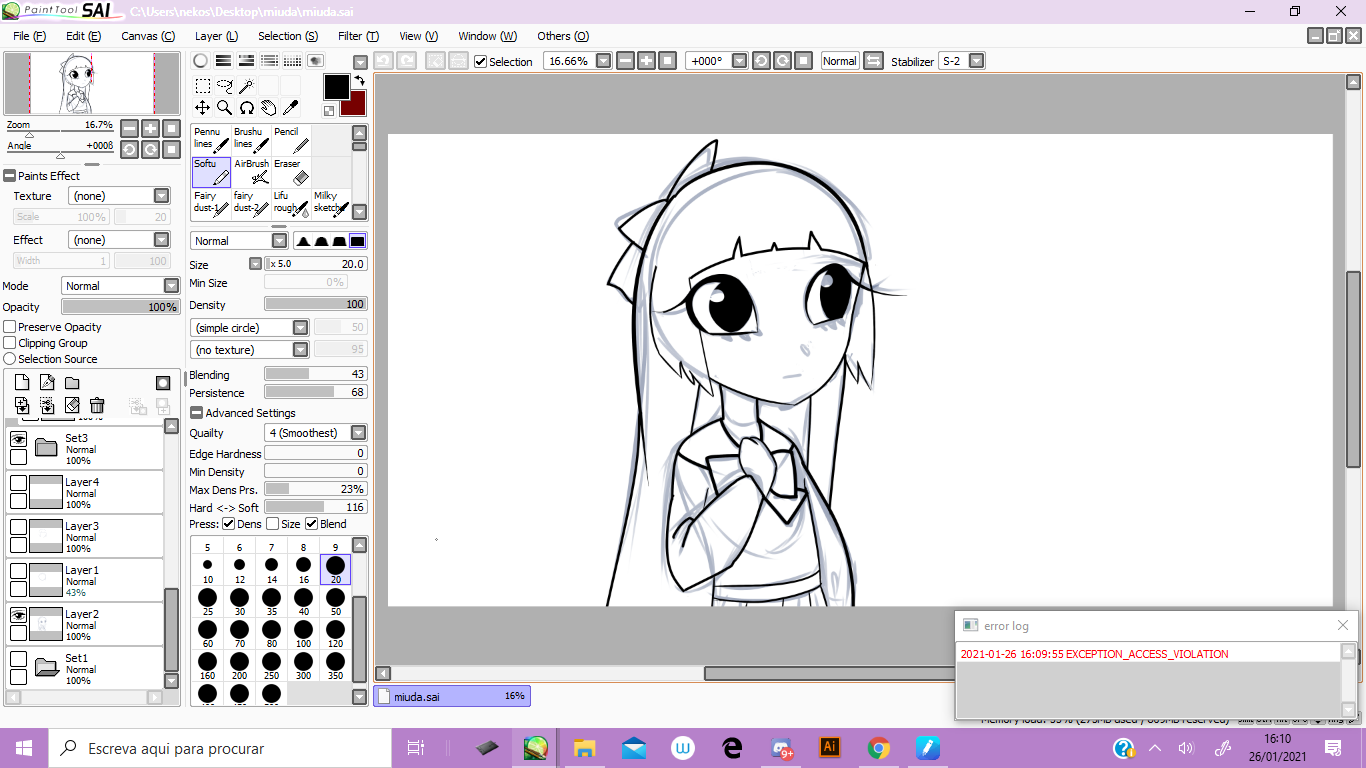Open the color wheel panel
The image size is (1366, 768).
click(x=200, y=61)
